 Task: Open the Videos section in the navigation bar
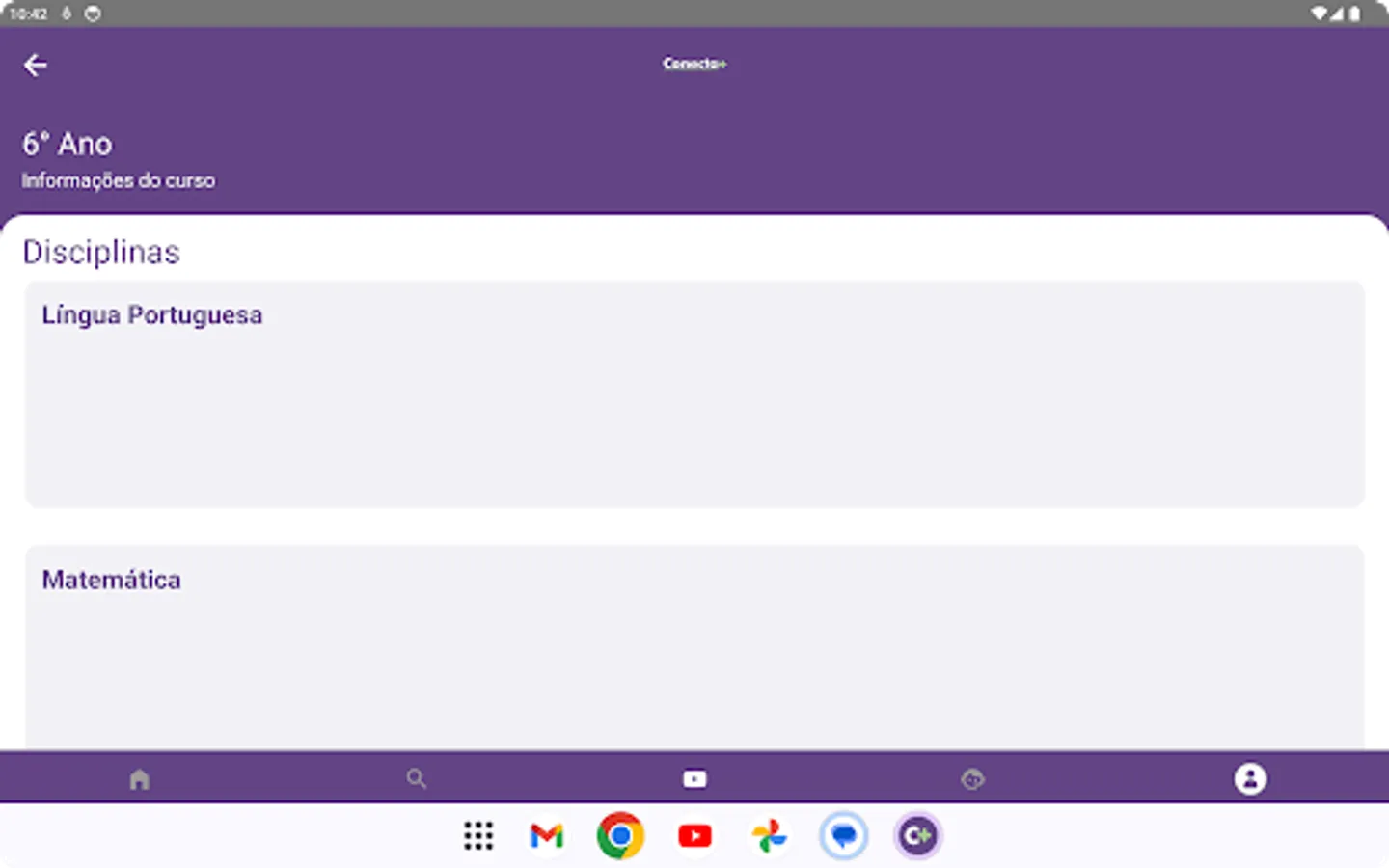click(694, 777)
